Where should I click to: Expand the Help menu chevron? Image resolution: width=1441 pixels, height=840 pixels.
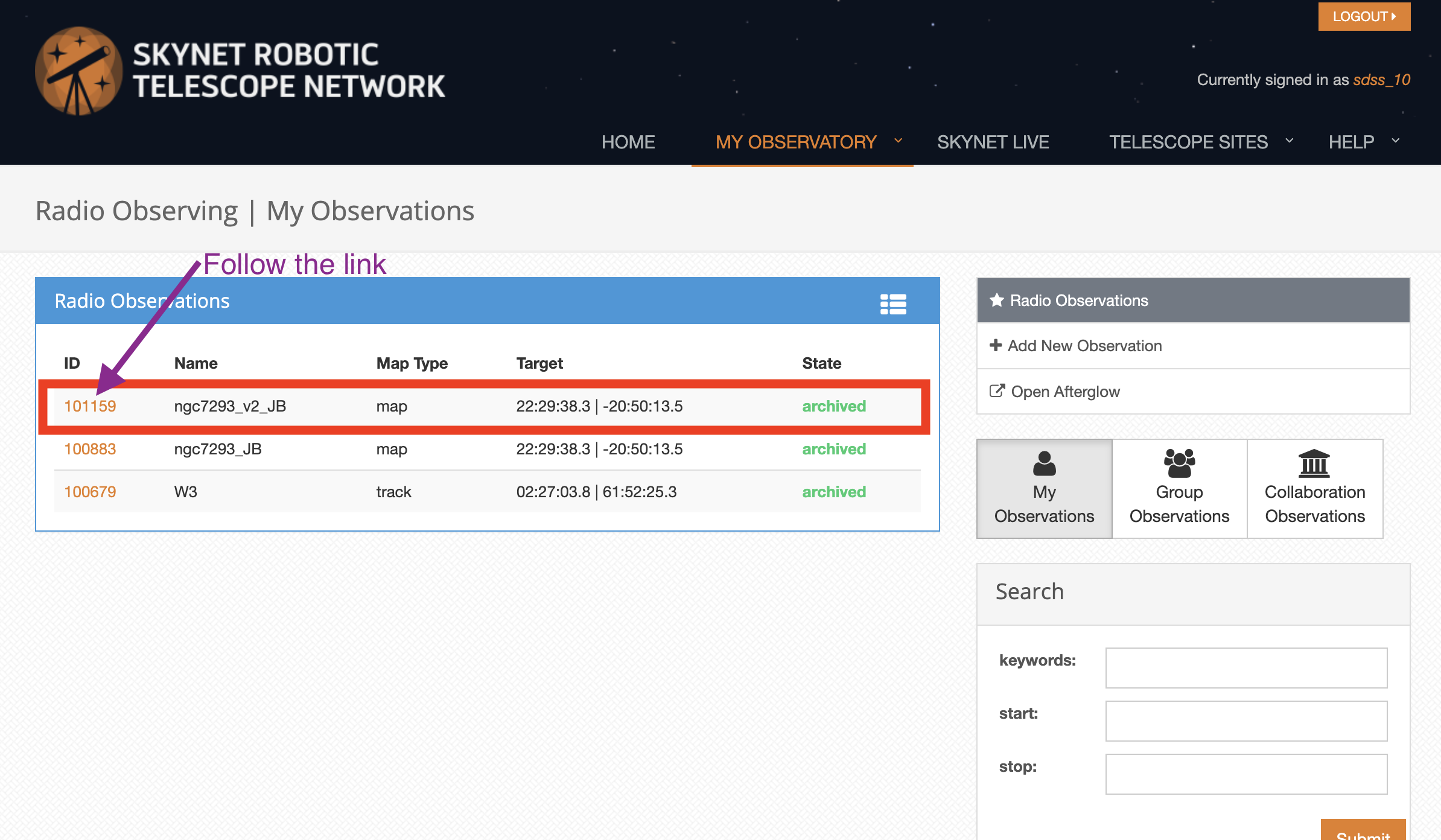point(1396,141)
